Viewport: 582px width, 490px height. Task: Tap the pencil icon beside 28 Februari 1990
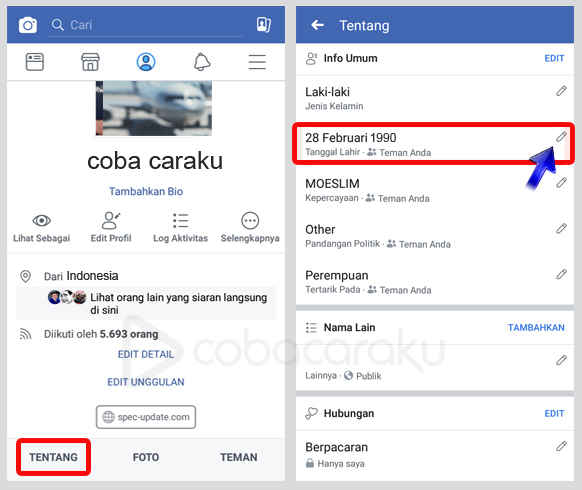(561, 137)
